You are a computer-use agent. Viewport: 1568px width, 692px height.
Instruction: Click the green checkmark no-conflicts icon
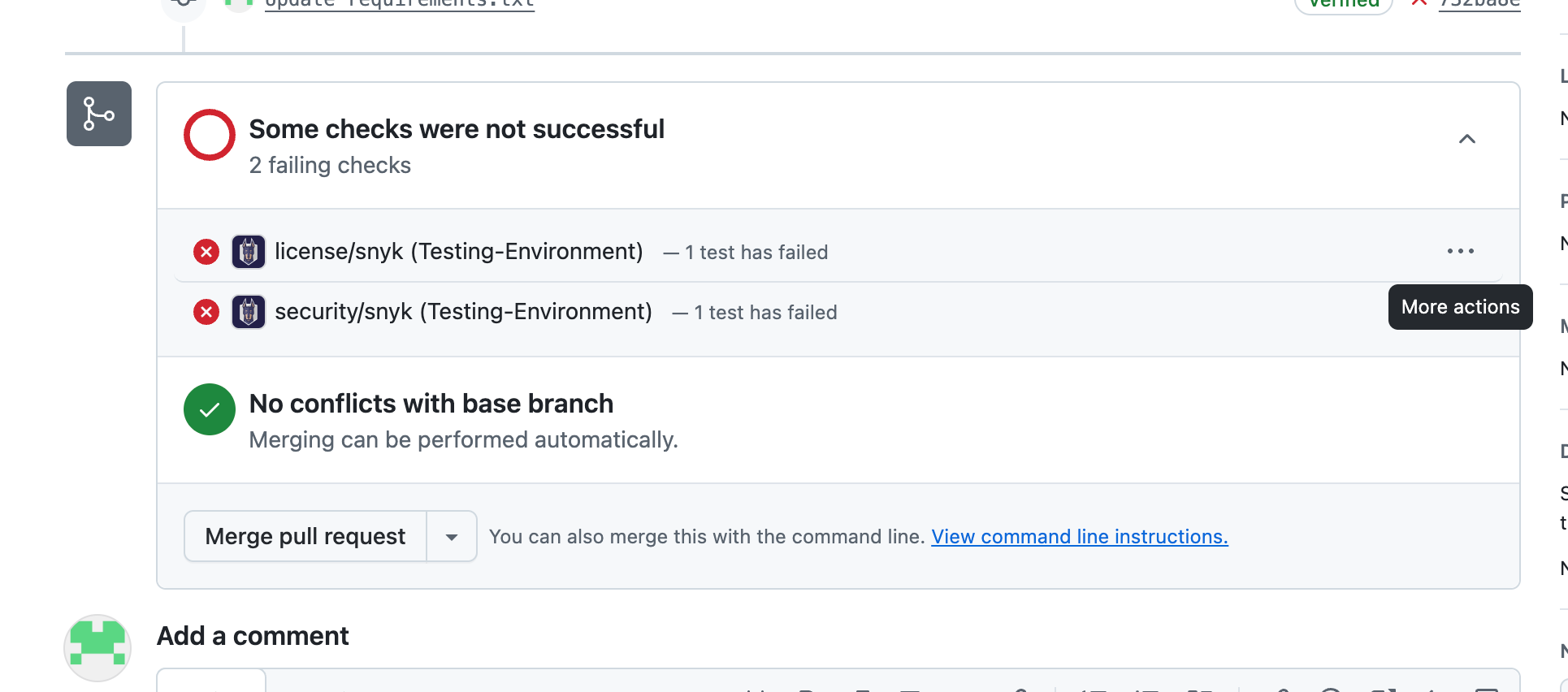(210, 409)
